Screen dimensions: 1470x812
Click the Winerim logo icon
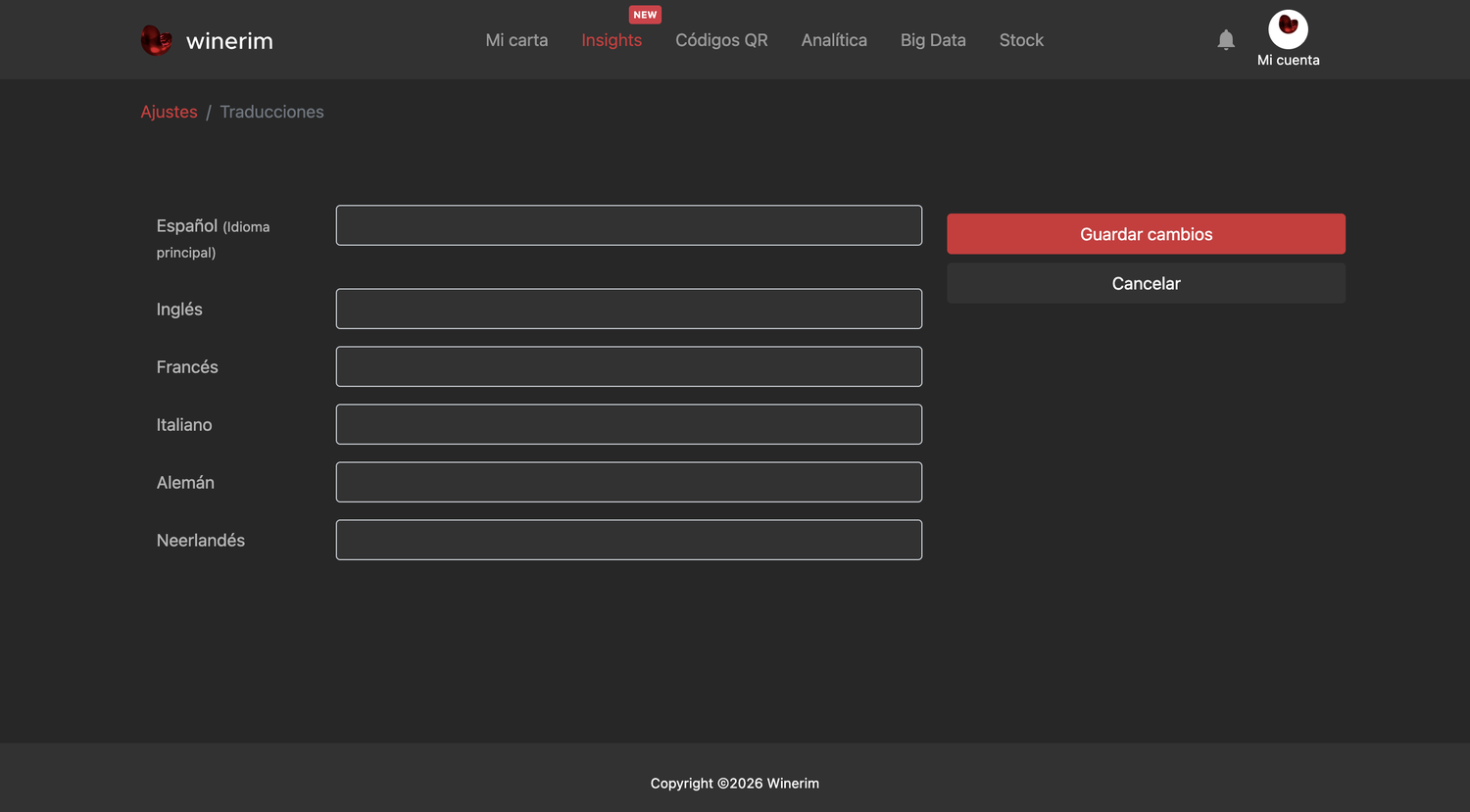[157, 40]
